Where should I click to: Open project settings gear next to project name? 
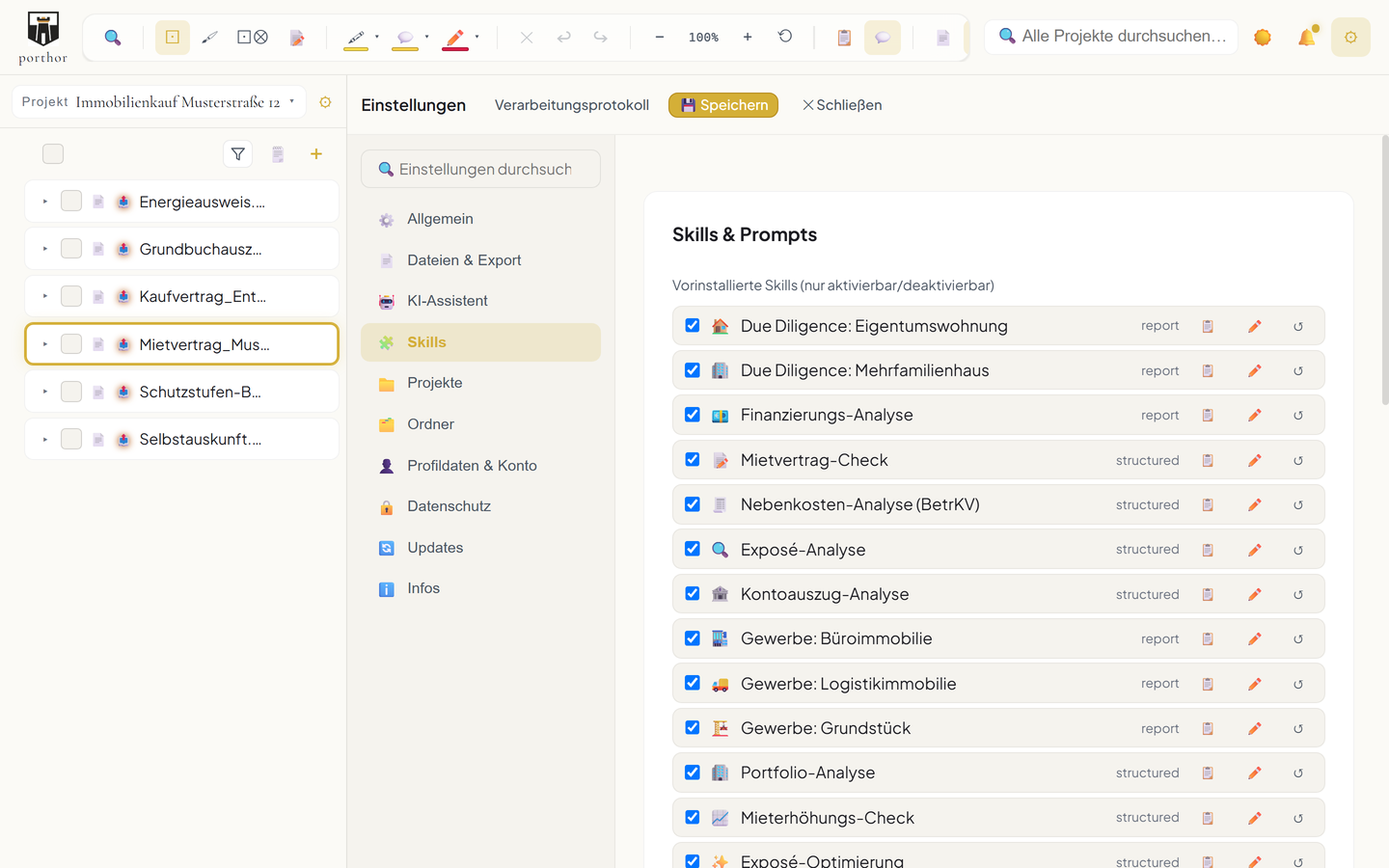click(x=325, y=102)
